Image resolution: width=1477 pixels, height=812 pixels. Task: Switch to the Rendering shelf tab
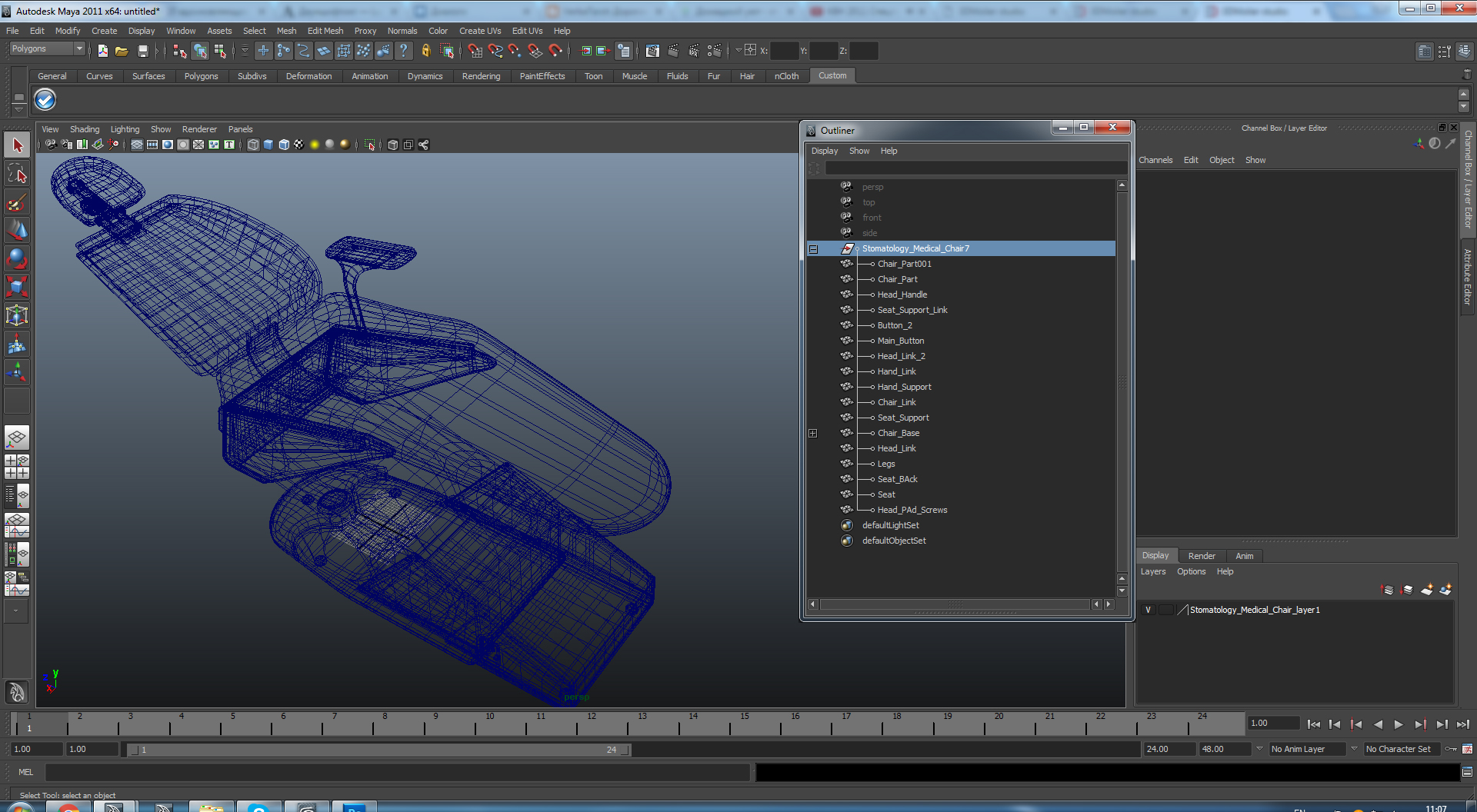pos(481,76)
